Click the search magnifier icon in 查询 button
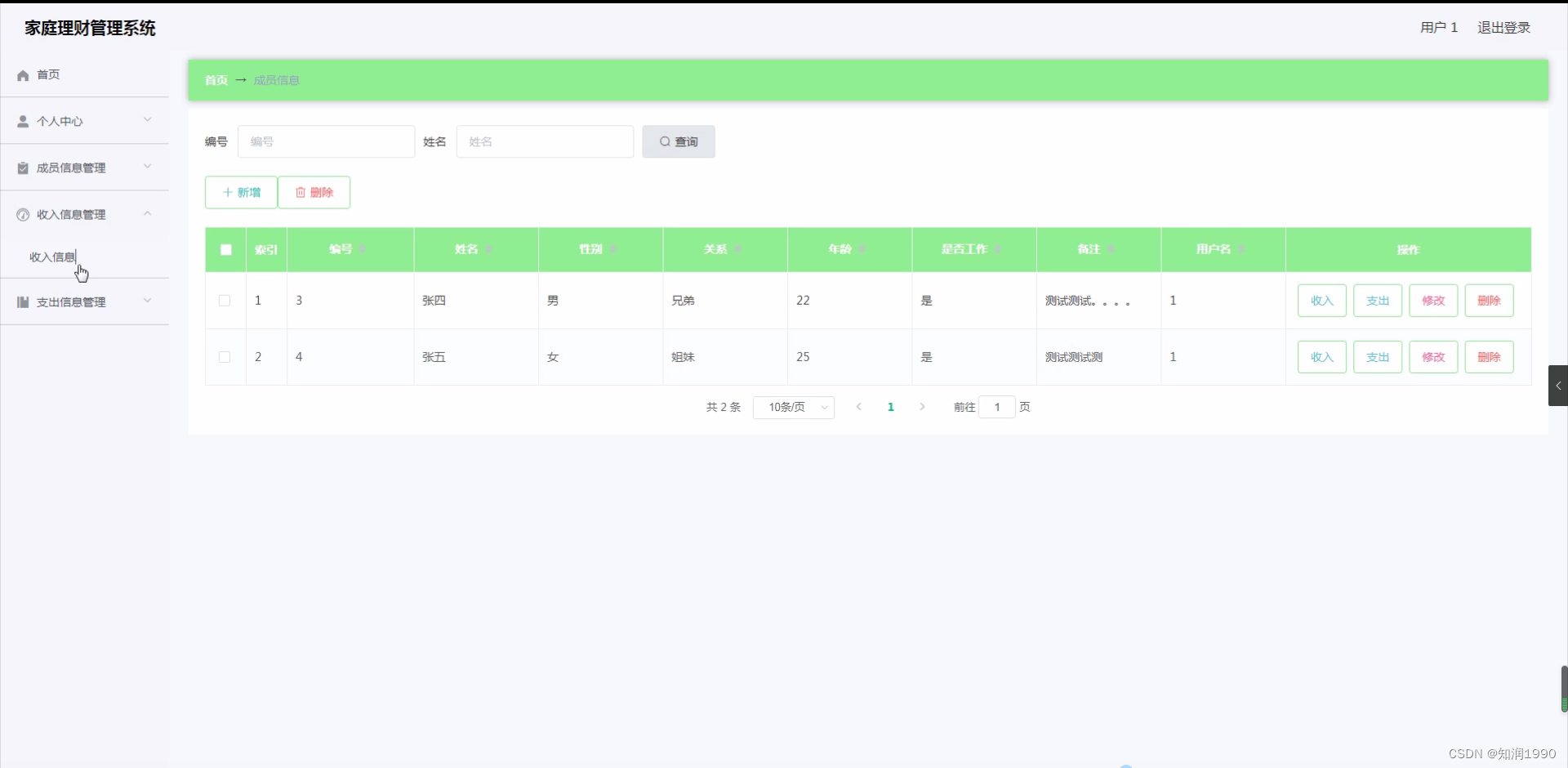 (666, 141)
